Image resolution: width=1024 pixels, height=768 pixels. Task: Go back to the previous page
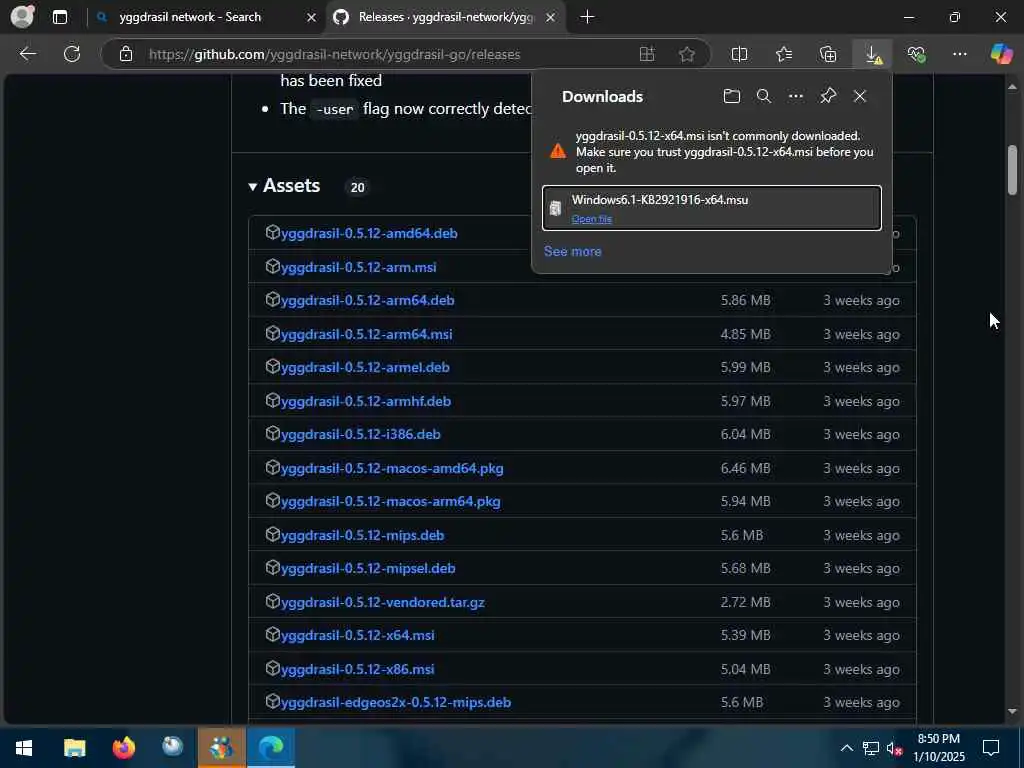27,54
